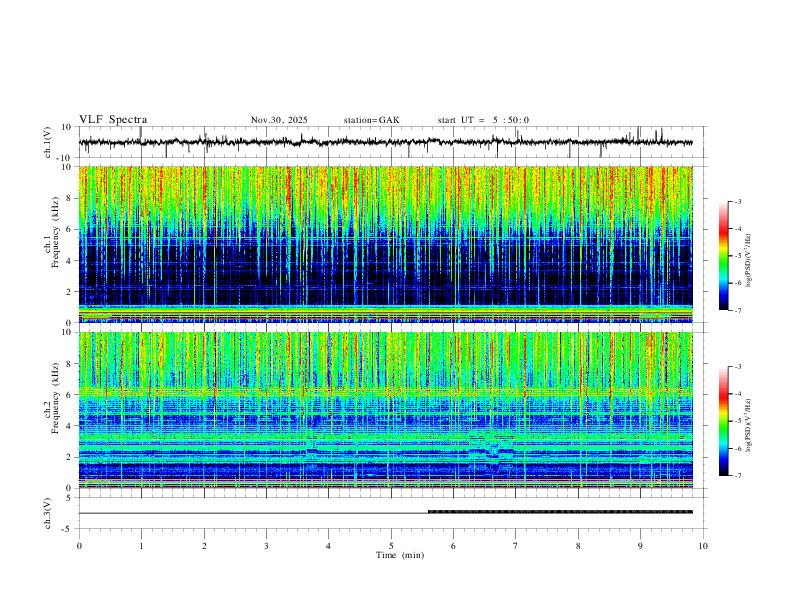
Task: Click the time axis tick label "0"
Action: [79, 546]
